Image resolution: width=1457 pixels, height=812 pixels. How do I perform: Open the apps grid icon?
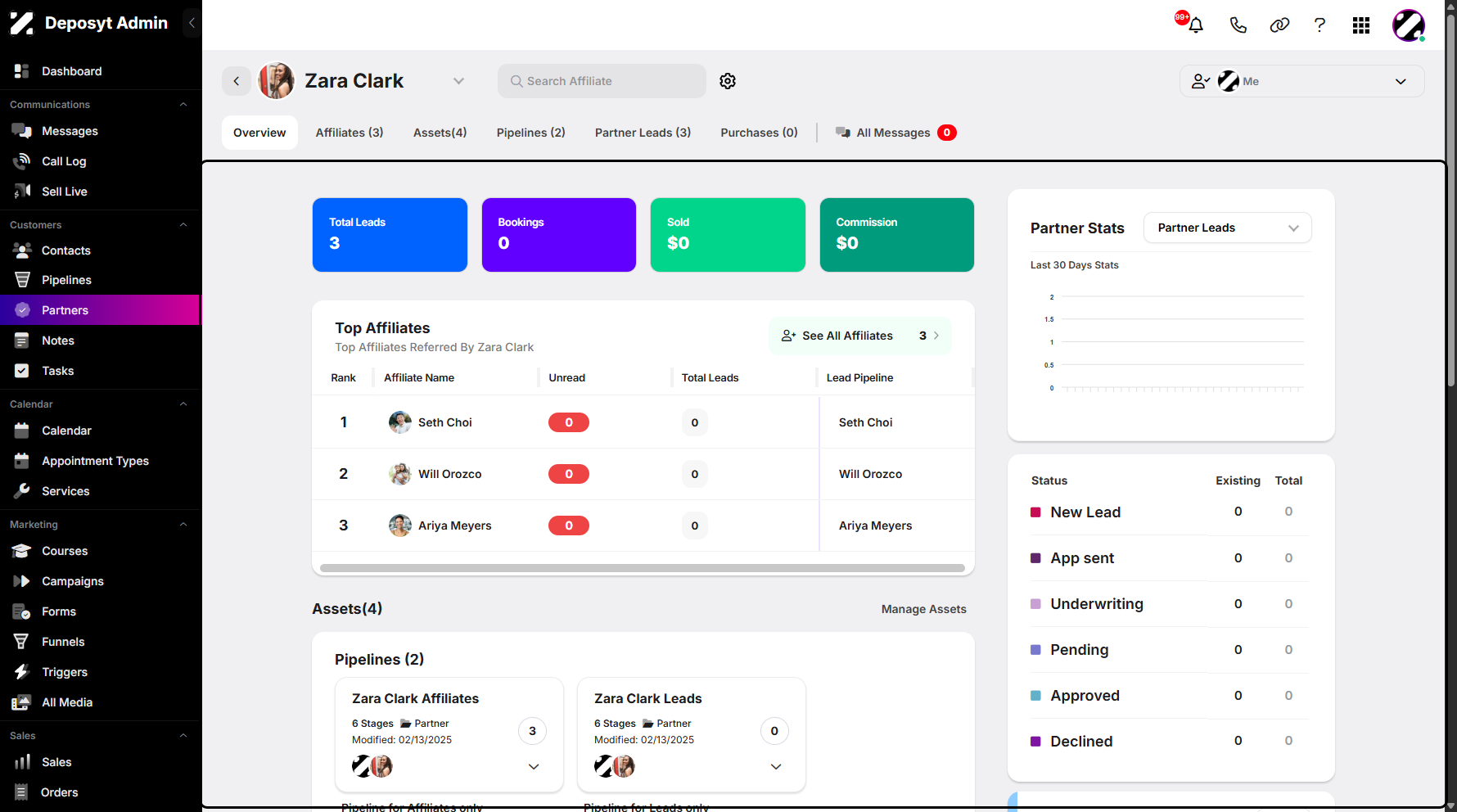point(1361,25)
